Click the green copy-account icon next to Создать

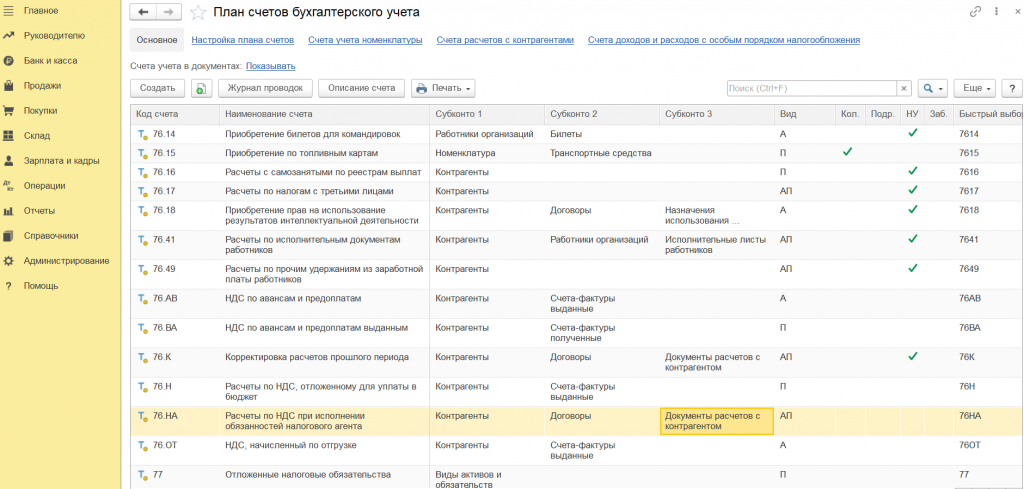click(202, 89)
